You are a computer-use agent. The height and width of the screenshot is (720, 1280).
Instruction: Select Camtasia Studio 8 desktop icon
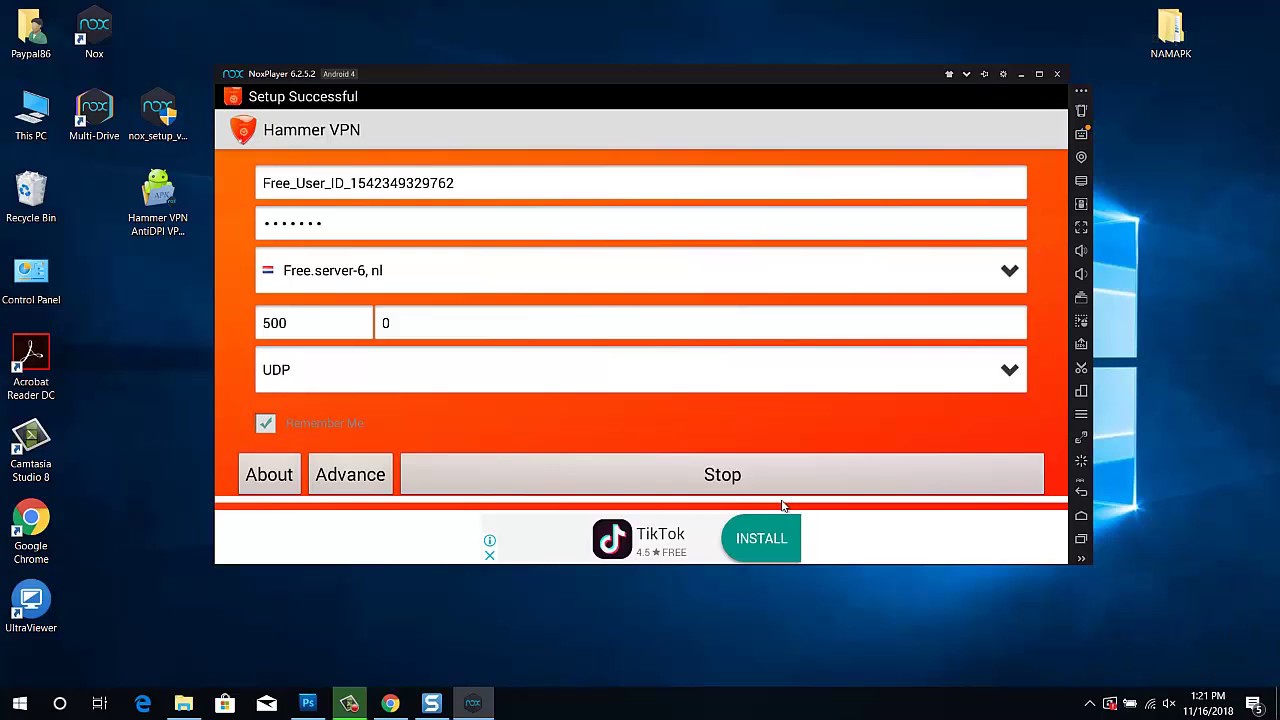tap(31, 450)
